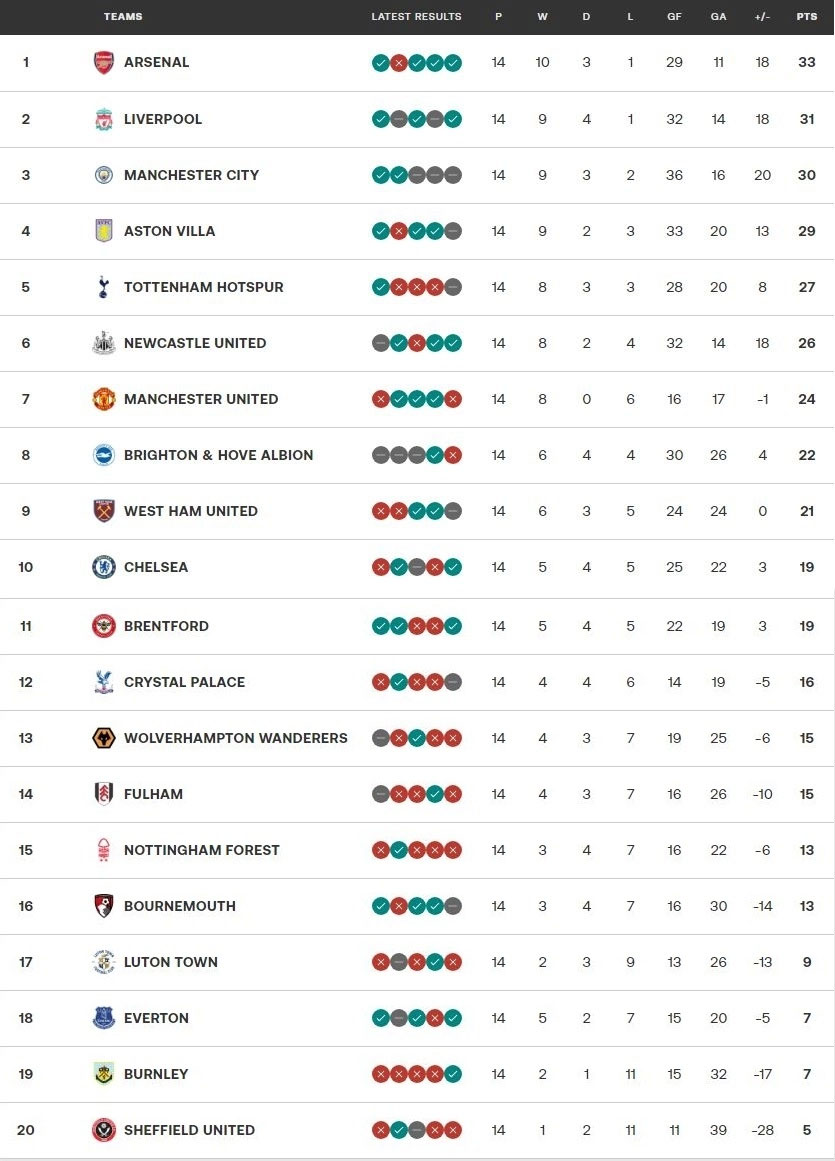
Task: Click the Arsenal club crest
Action: pyautogui.click(x=104, y=62)
